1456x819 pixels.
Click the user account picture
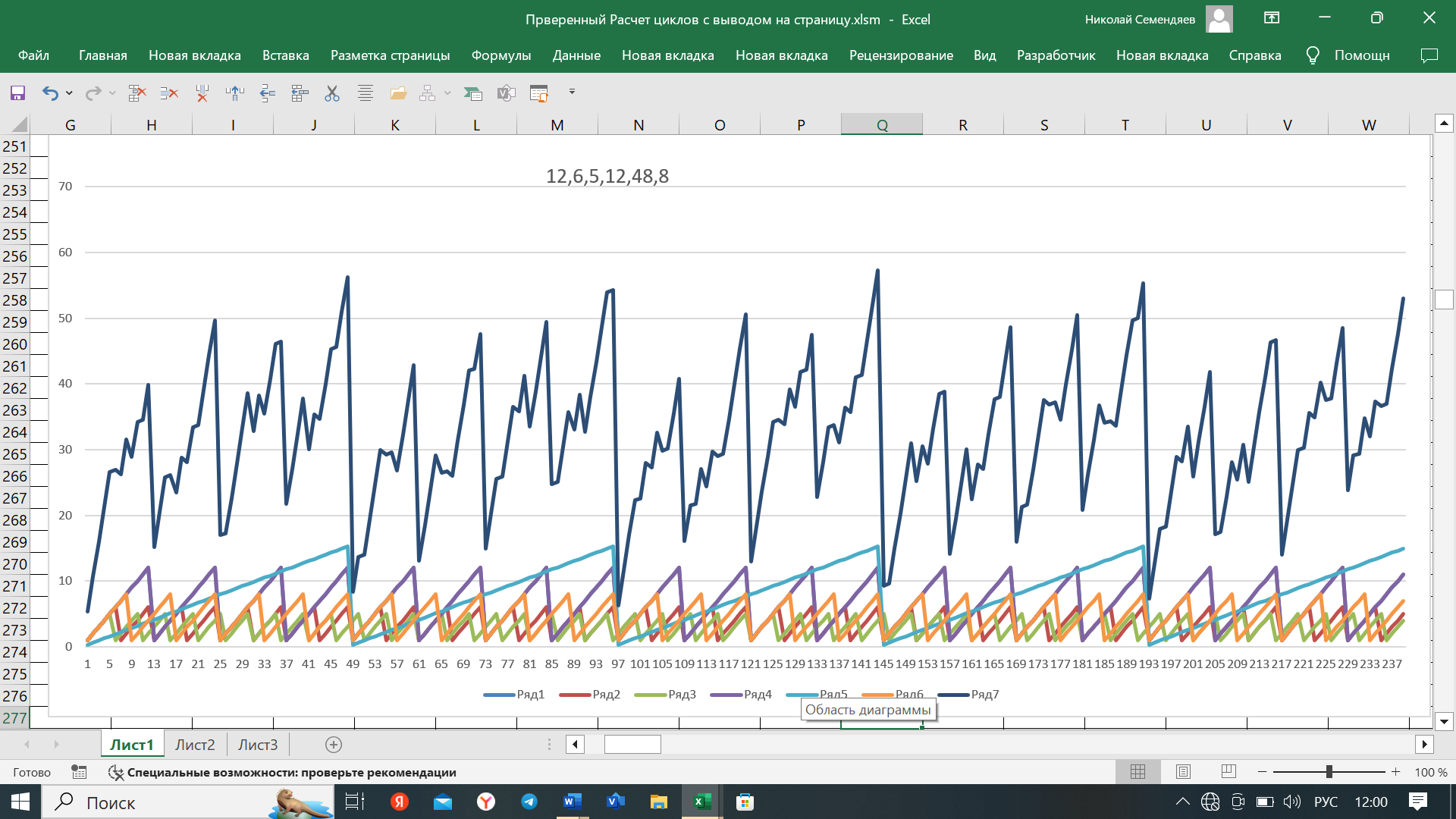point(1219,19)
